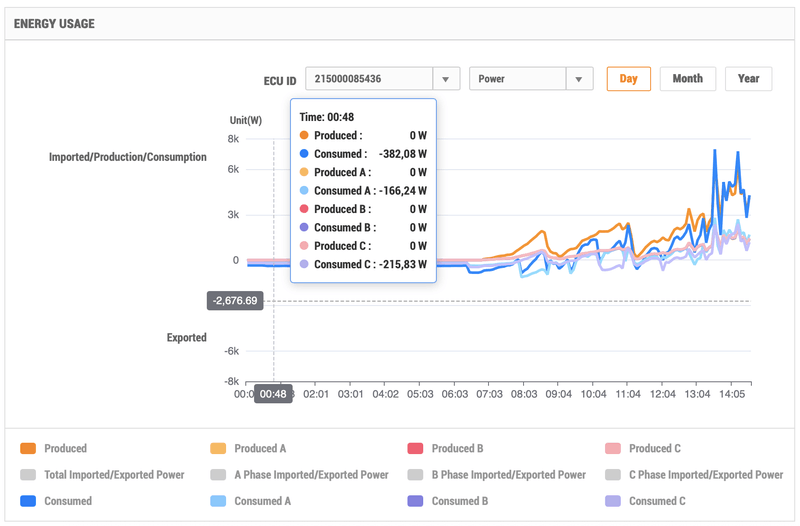Click the 00:48 time axis marker
The height and width of the screenshot is (526, 800).
273,394
